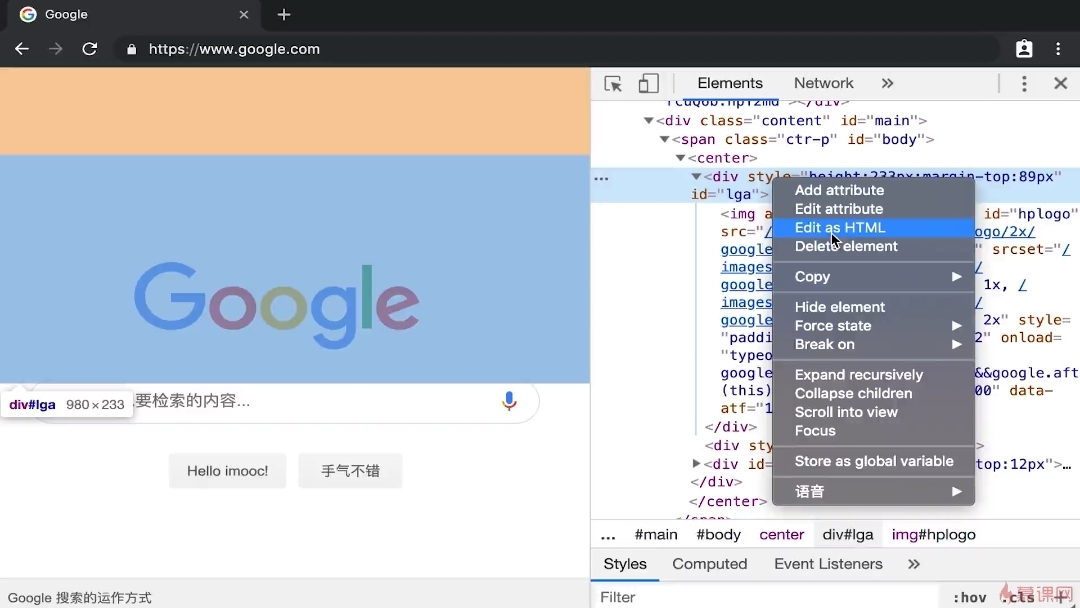The height and width of the screenshot is (608, 1080).
Task: Open DevTools three-dot customize menu
Action: coord(1024,84)
